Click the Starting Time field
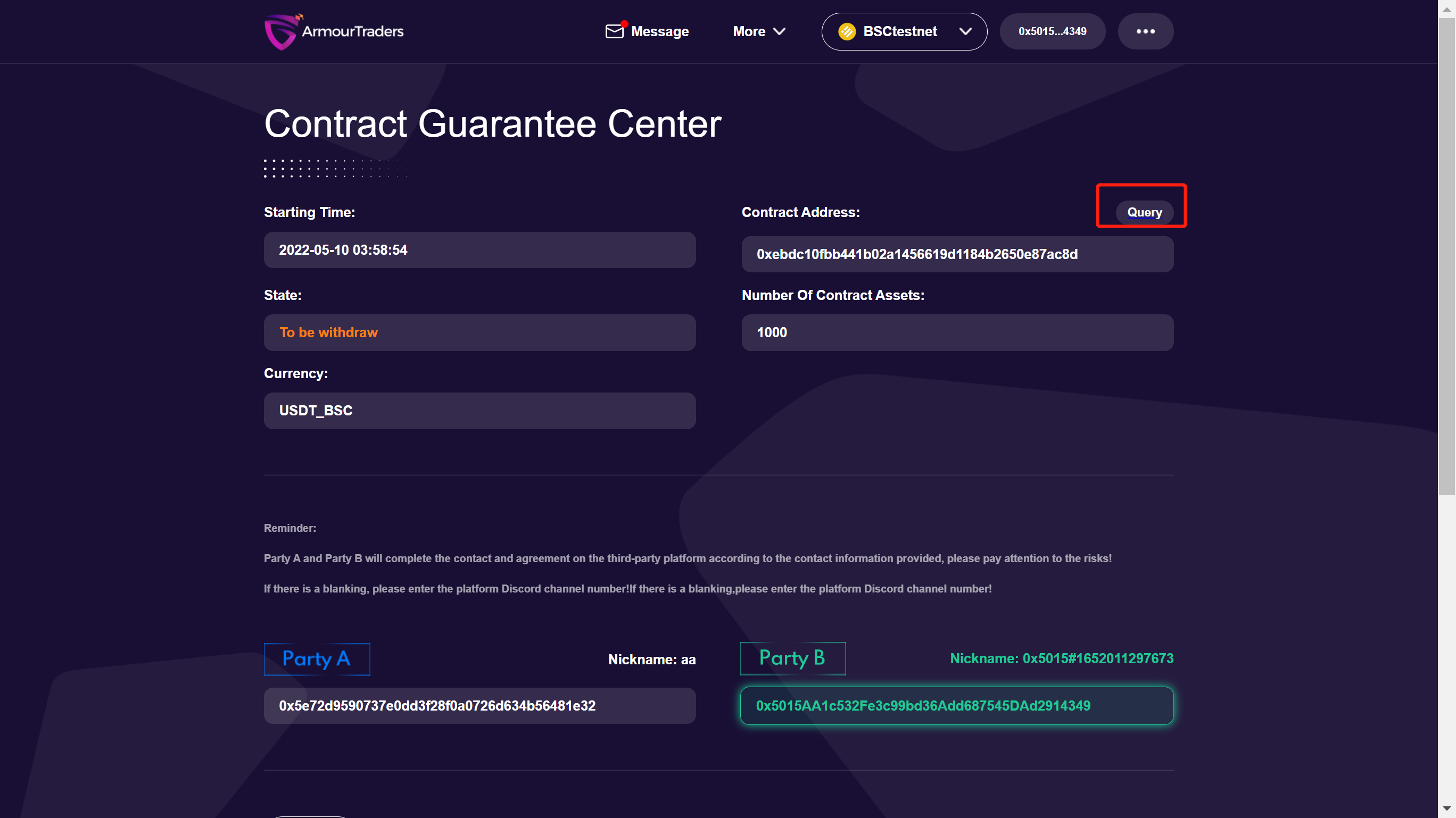 (479, 249)
